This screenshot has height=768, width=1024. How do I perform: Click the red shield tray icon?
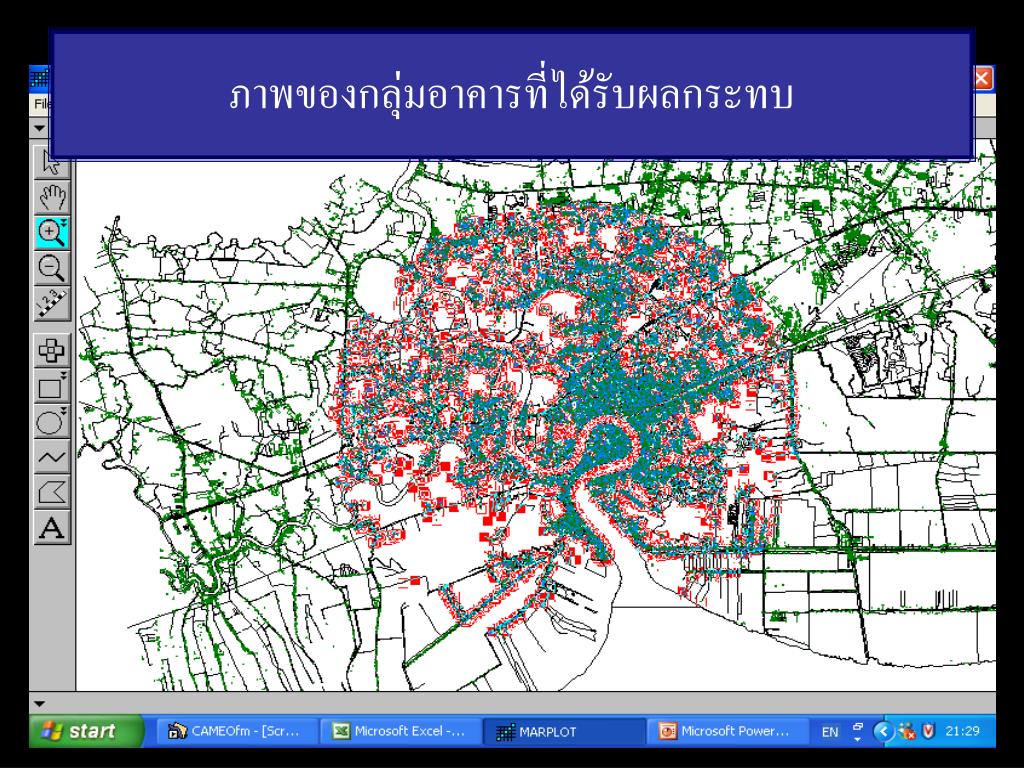click(928, 731)
